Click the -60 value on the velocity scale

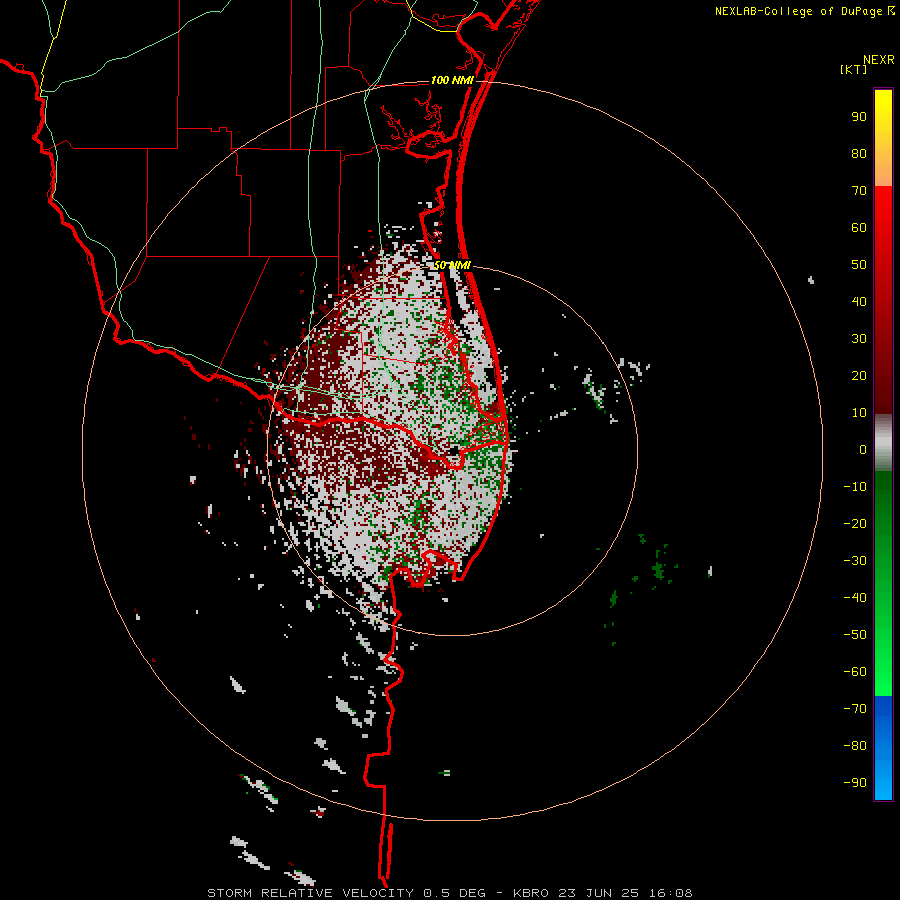point(855,672)
